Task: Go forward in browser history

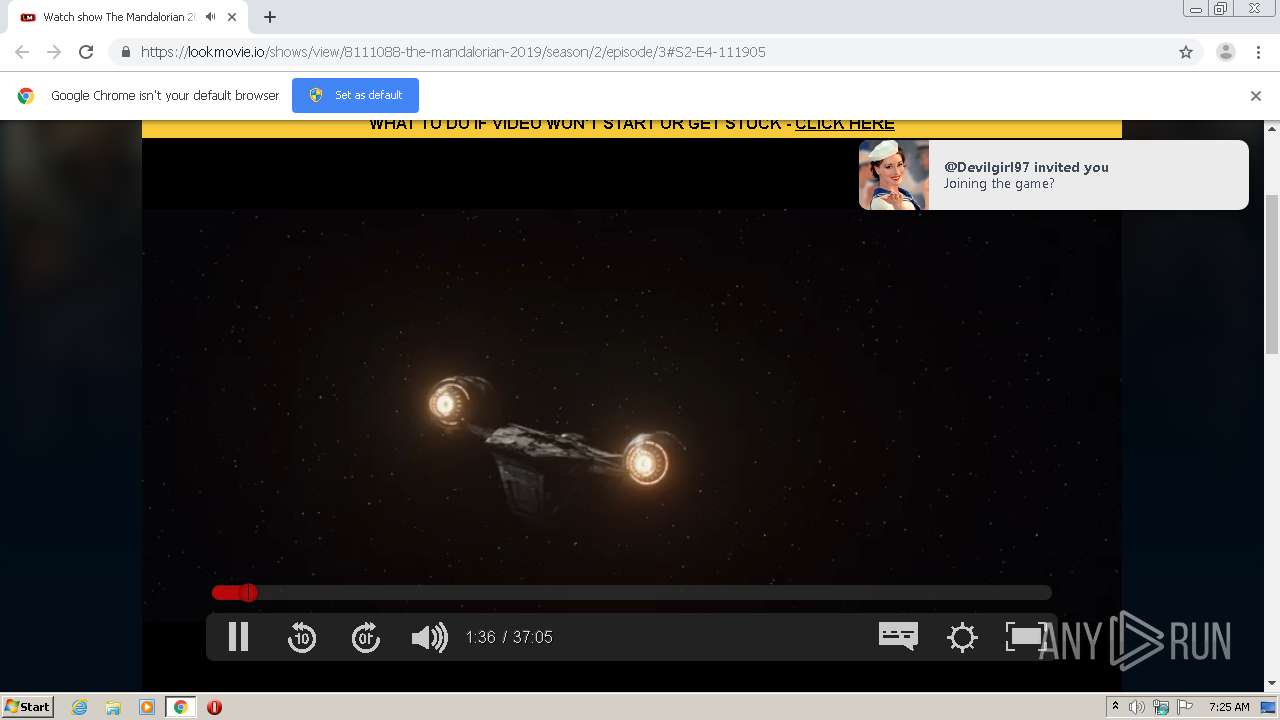Action: (54, 52)
